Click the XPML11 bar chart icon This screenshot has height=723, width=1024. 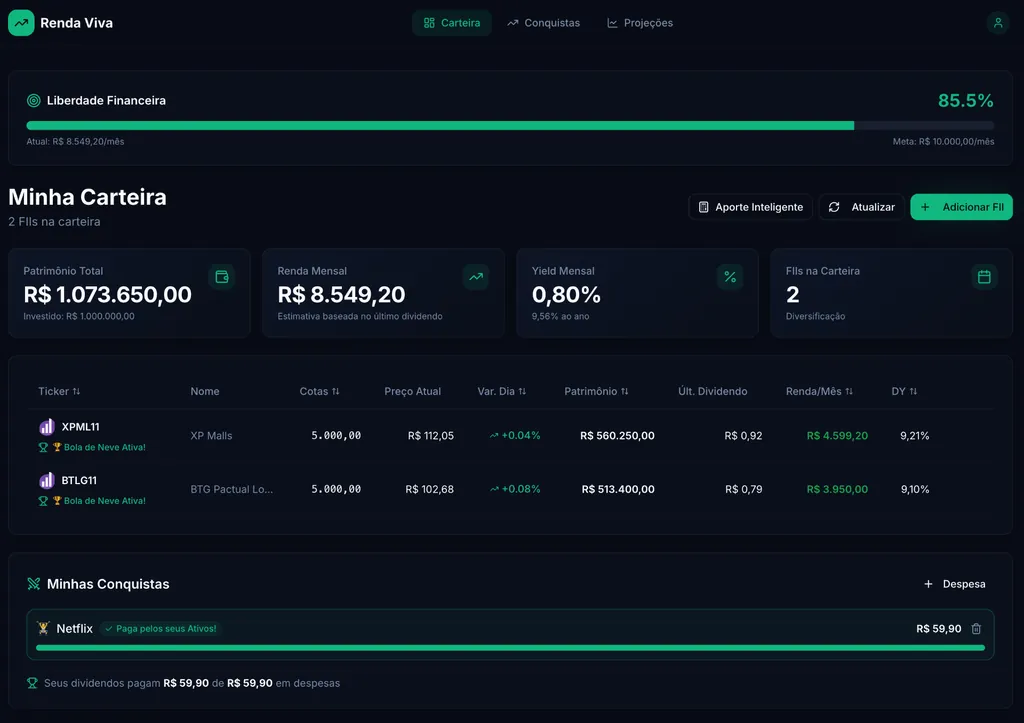[x=46, y=427]
